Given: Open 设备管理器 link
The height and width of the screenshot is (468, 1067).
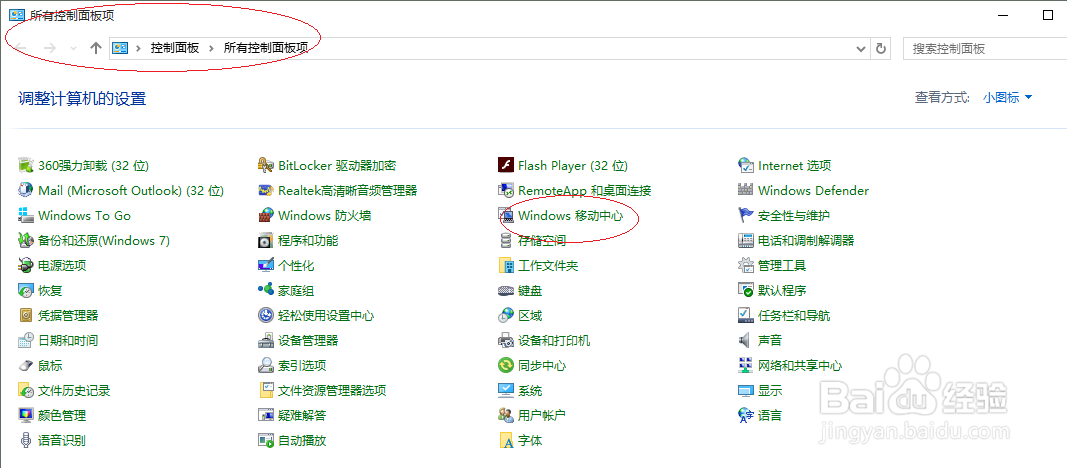Looking at the screenshot, I should point(308,340).
